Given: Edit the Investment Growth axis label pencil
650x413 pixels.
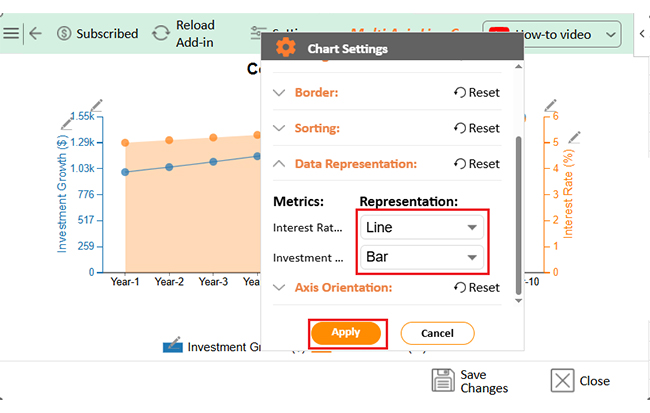Looking at the screenshot, I should pyautogui.click(x=66, y=123).
